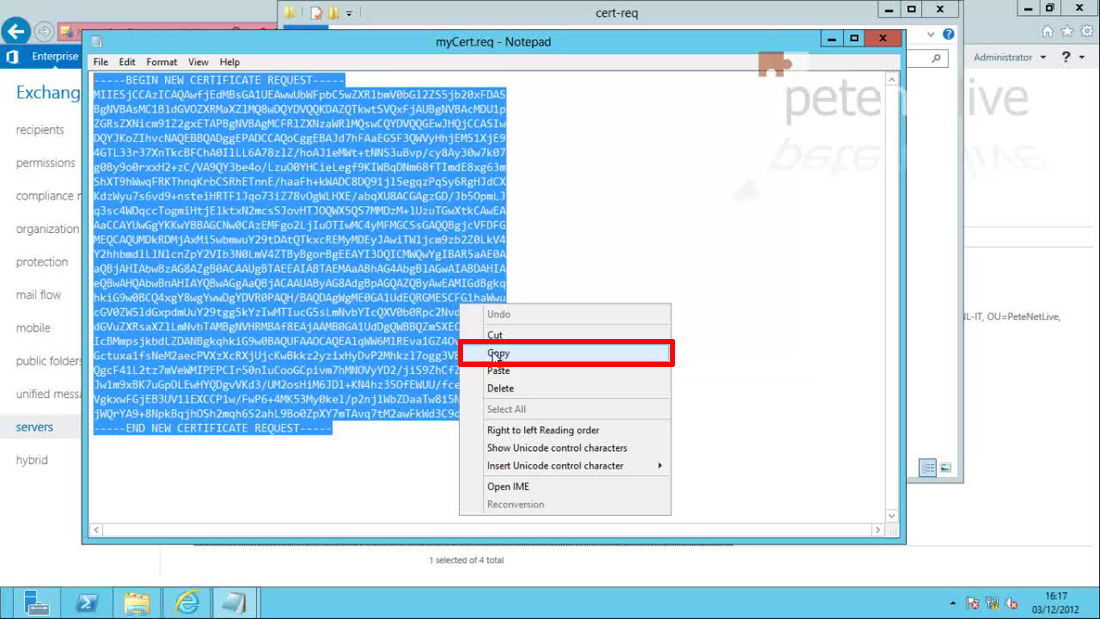
Task: Go forward in the Internet Explorer window
Action: (43, 31)
